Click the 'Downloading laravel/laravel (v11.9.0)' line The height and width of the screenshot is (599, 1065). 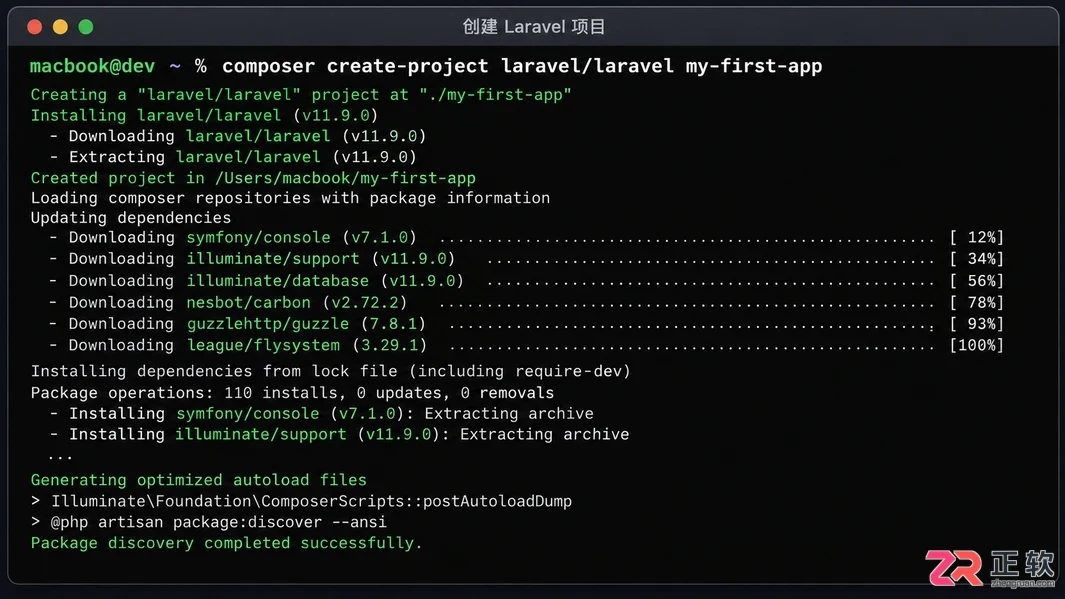(247, 136)
